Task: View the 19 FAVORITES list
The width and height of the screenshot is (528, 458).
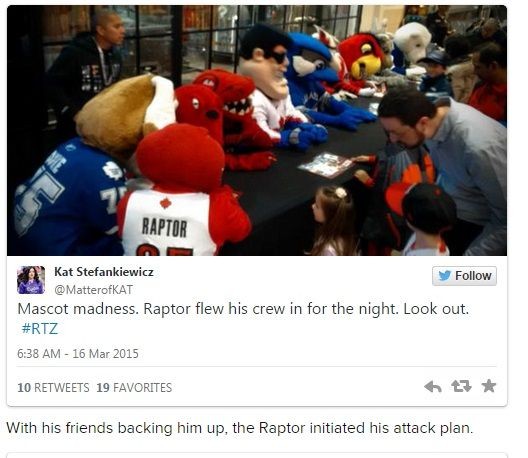Action: click(x=134, y=388)
